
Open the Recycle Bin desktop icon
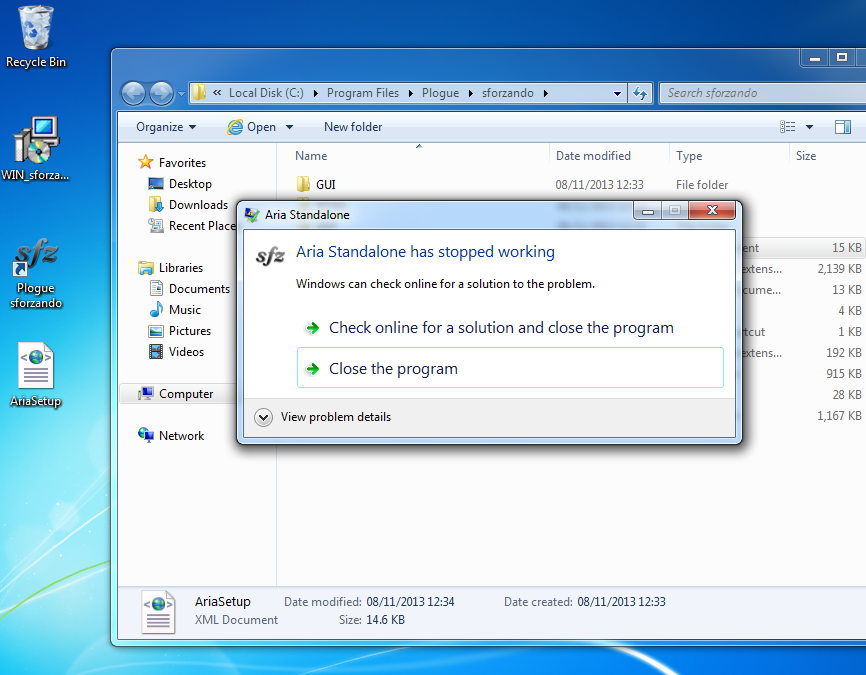(x=35, y=37)
